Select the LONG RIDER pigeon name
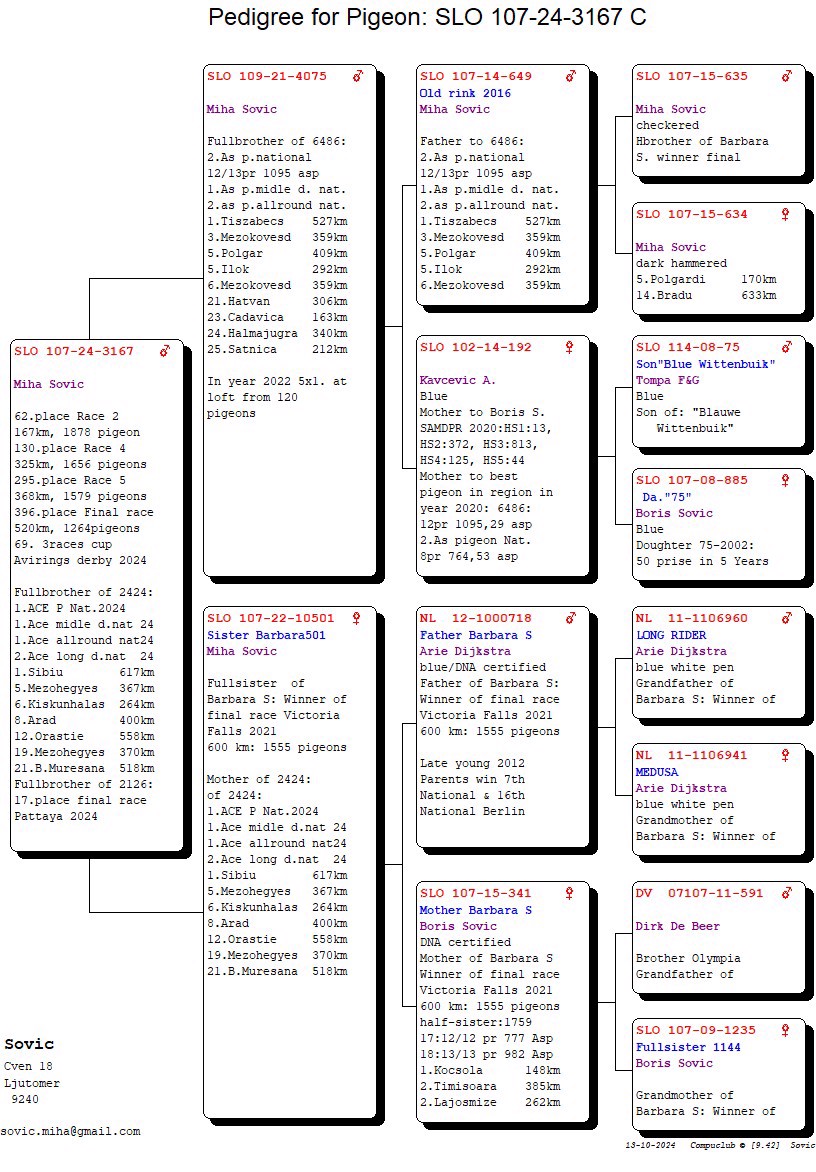Image resolution: width=816 pixels, height=1172 pixels. (x=671, y=635)
